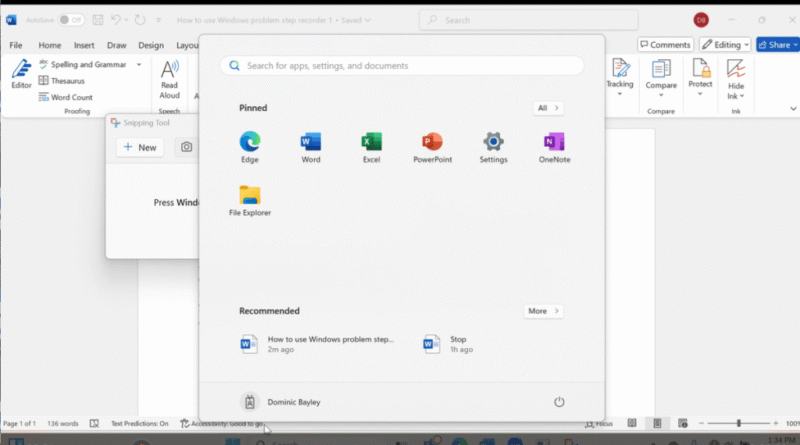The width and height of the screenshot is (800, 445).
Task: Open Comments pane
Action: (x=665, y=45)
